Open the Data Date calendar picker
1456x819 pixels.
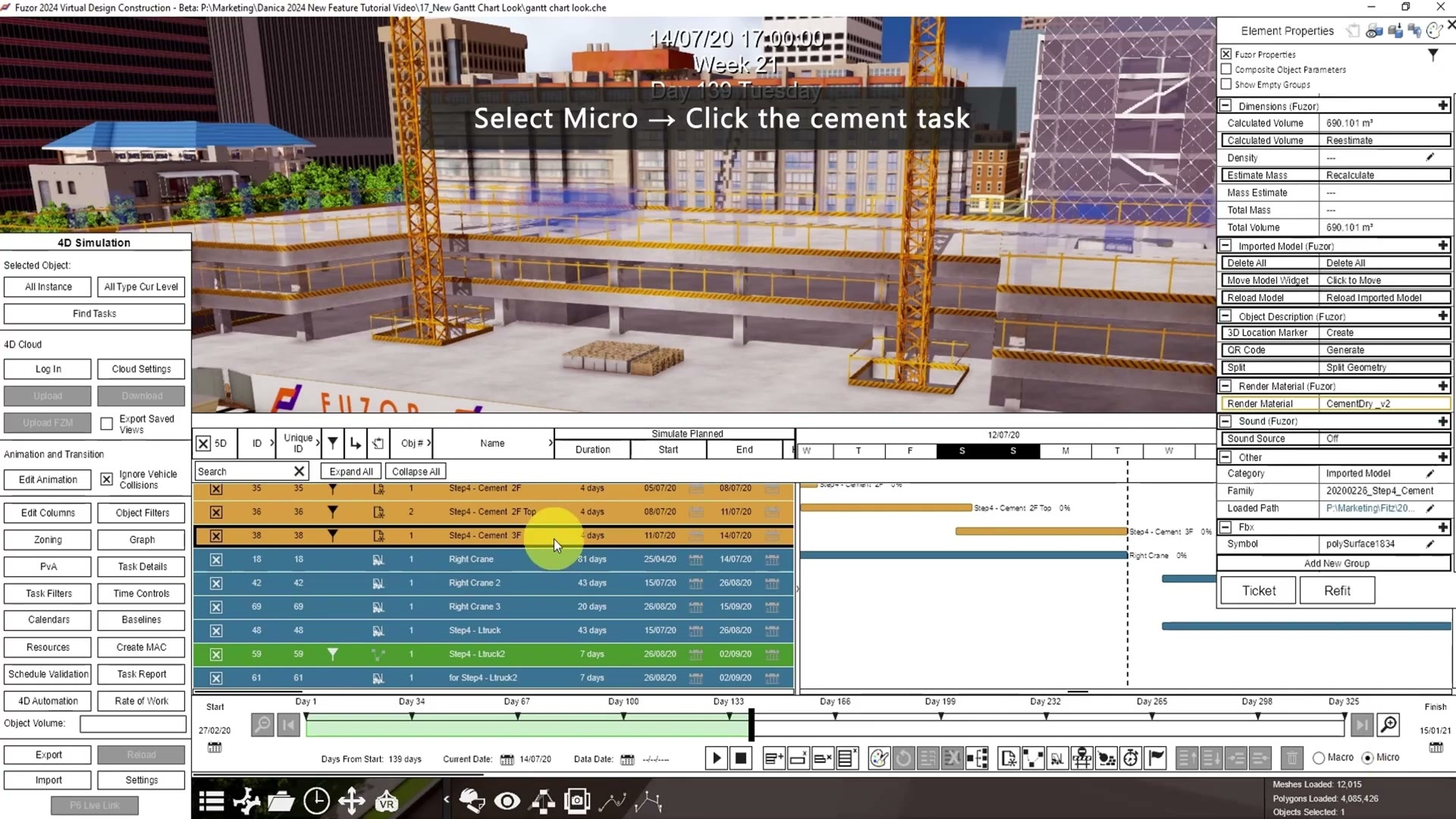(x=627, y=759)
